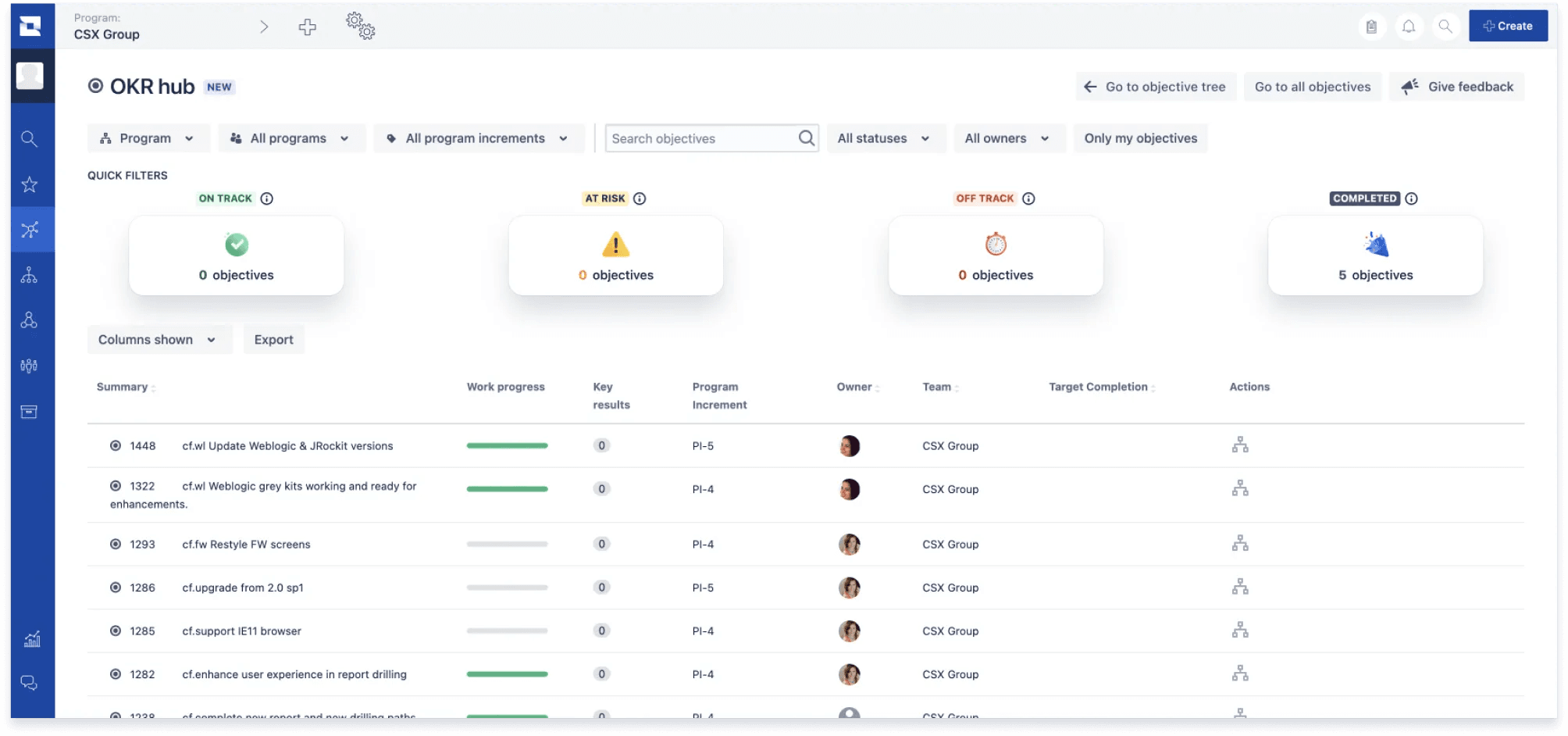
Task: Click the Teams icon in the sidebar
Action: click(x=30, y=365)
